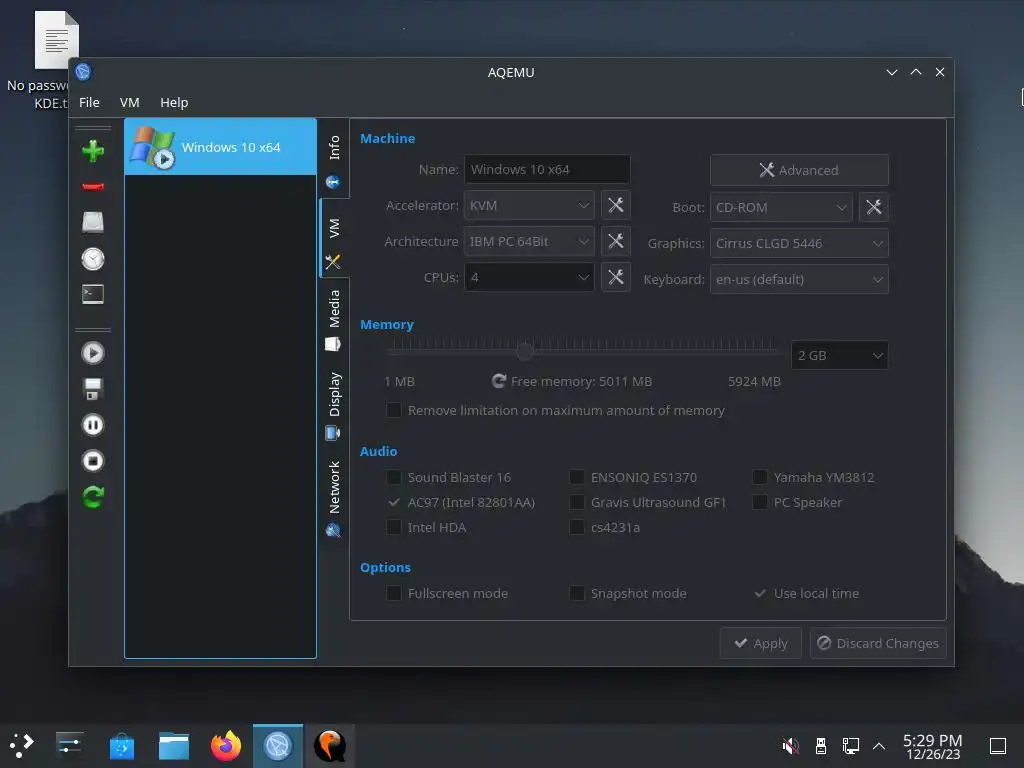Check ENSONIQ ES1370 audio option

577,477
